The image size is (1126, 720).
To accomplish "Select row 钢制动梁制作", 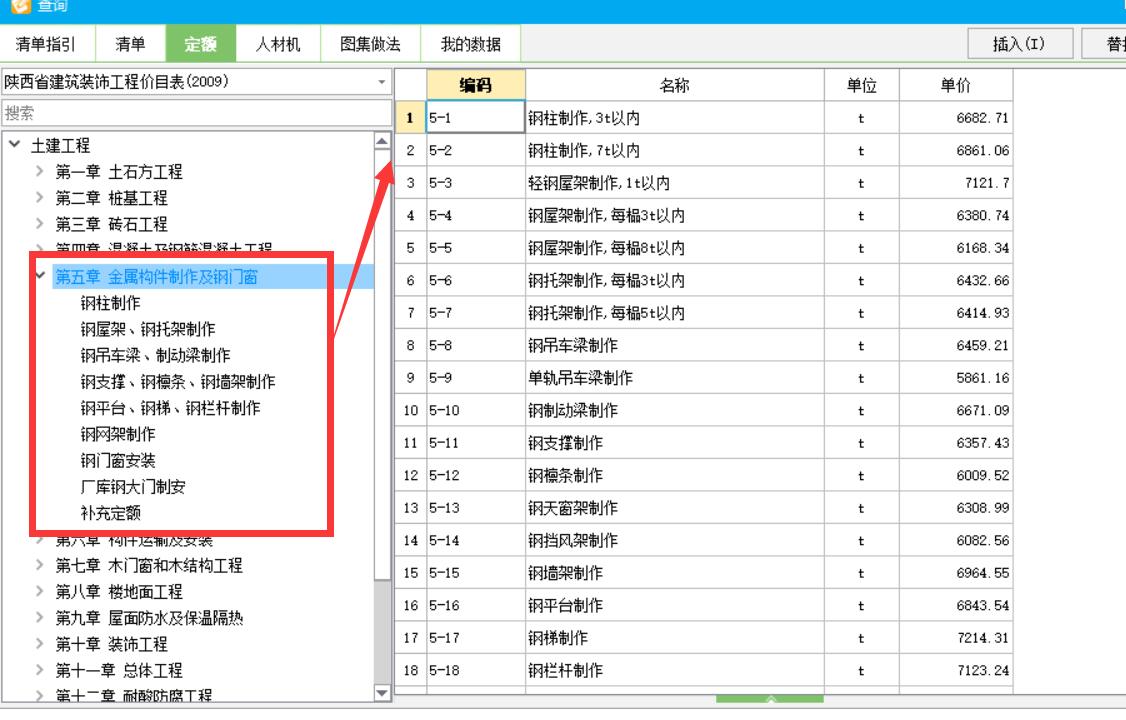I will tap(704, 411).
